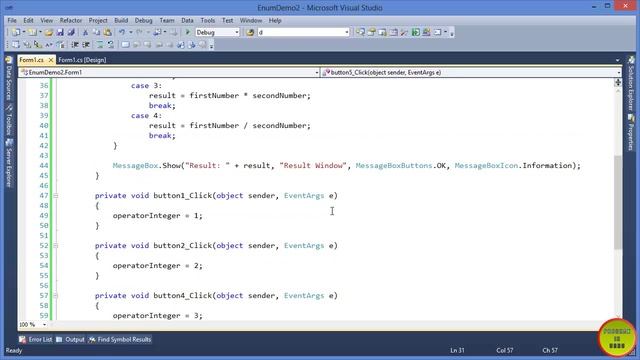Open the Find Symbol Results tab

(120, 340)
